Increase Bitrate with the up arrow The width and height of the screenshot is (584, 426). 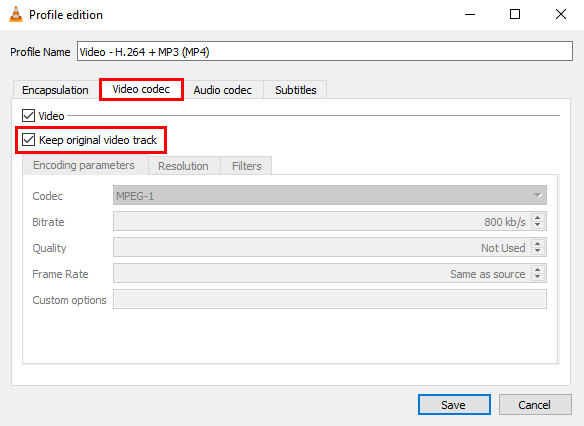click(537, 217)
